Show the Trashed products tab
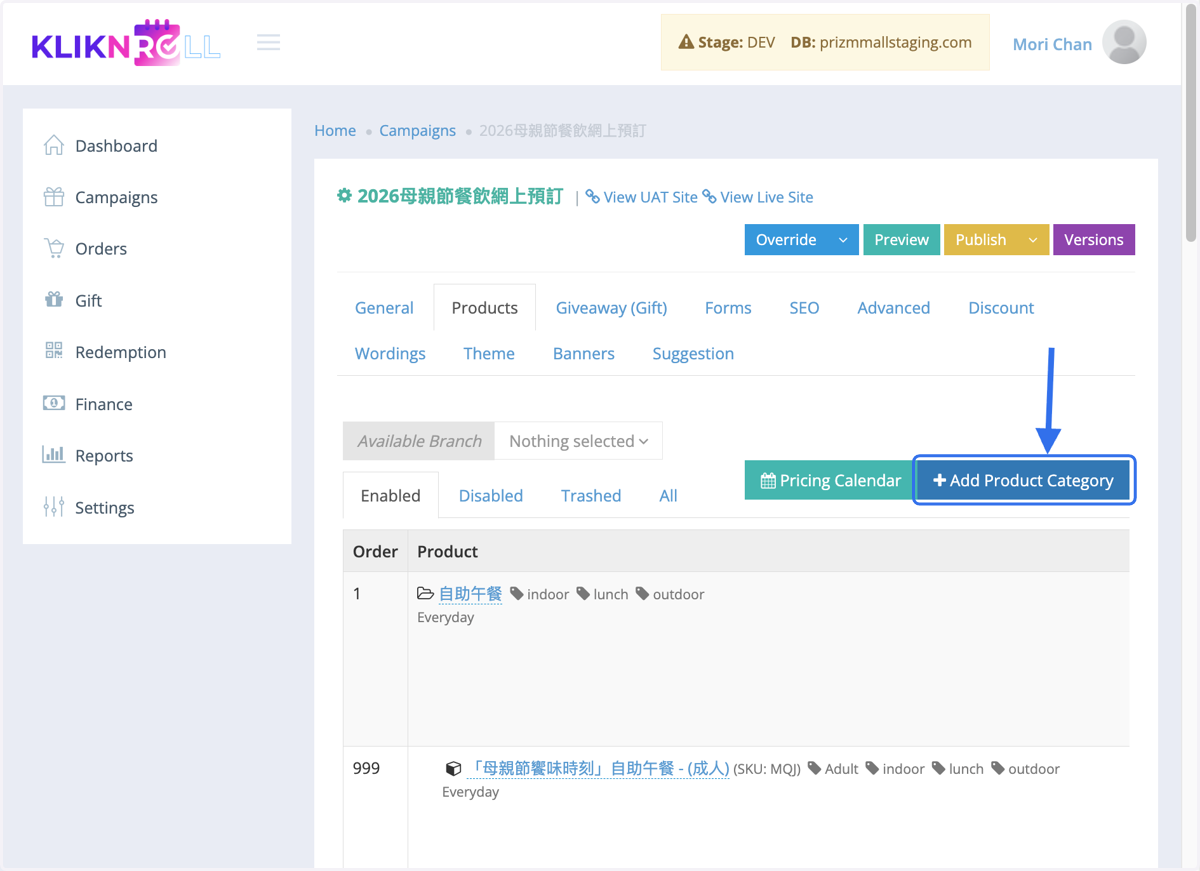Viewport: 1200px width, 871px height. click(591, 495)
